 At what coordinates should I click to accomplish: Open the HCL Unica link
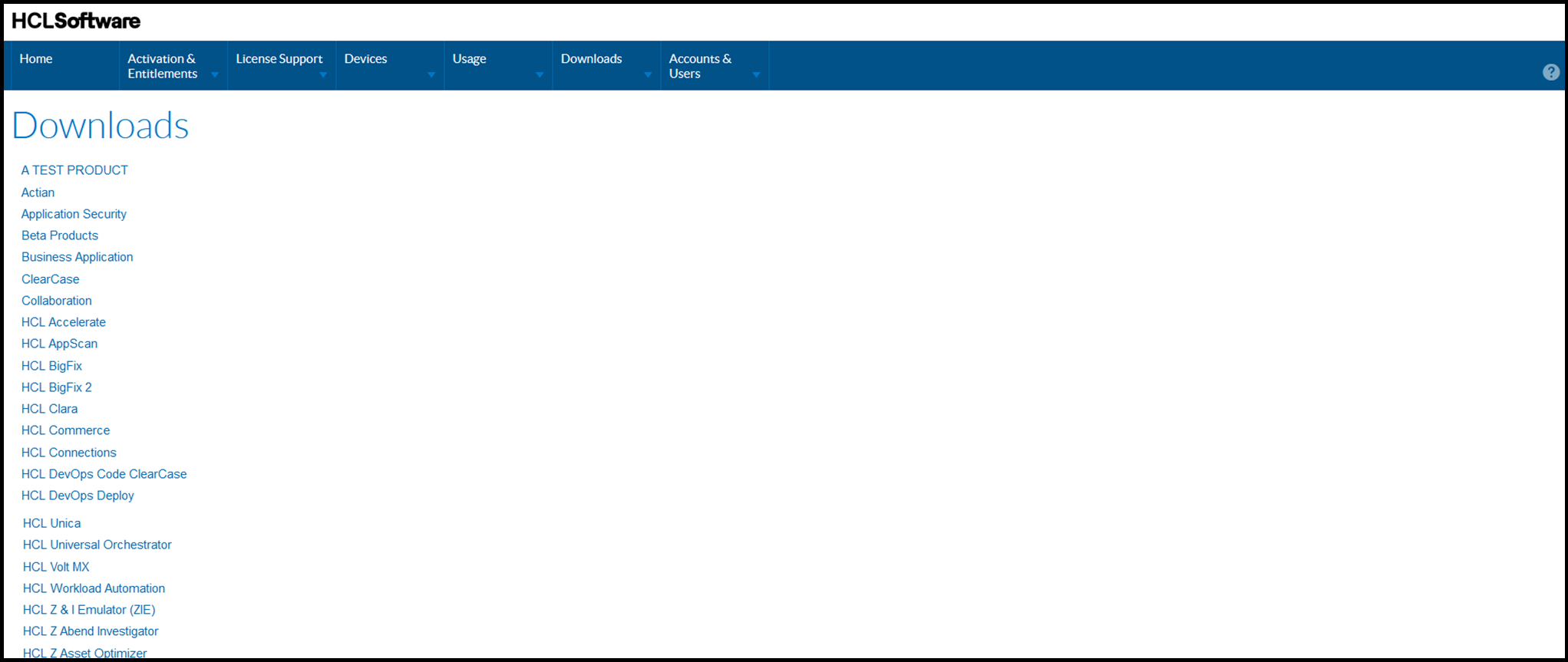(51, 523)
